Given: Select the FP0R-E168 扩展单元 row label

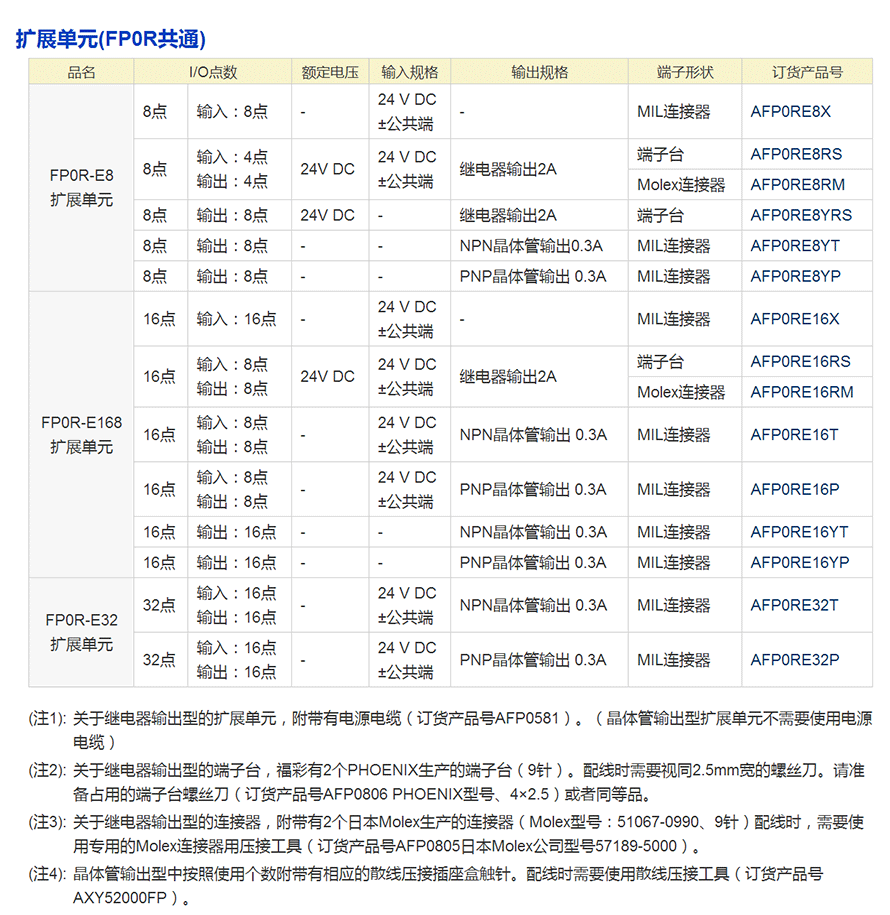Looking at the screenshot, I should click(81, 435).
